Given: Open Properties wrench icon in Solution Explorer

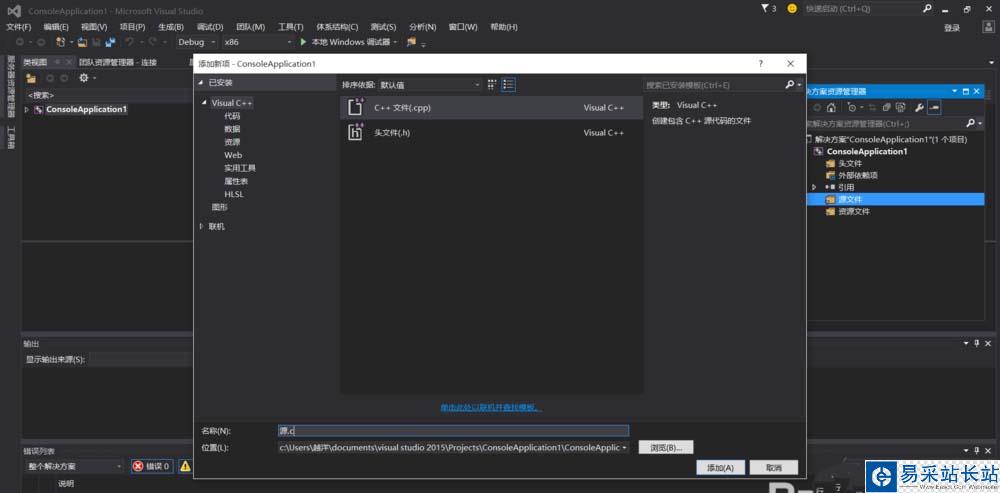Looking at the screenshot, I should tap(919, 107).
